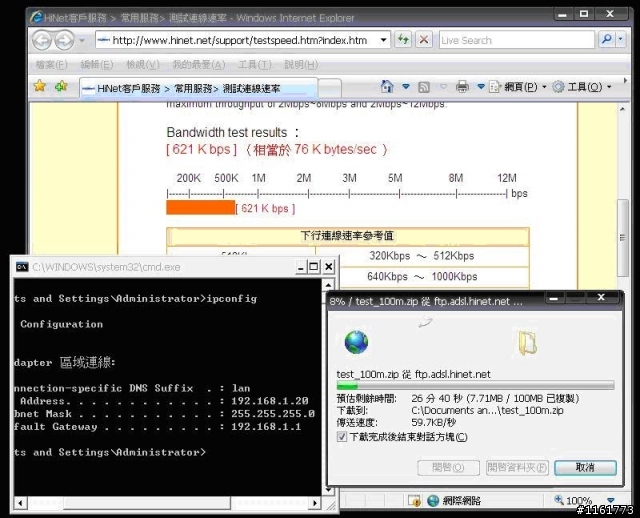Click the 640Kbps ～ 1000Kbps table cell

coord(422,276)
